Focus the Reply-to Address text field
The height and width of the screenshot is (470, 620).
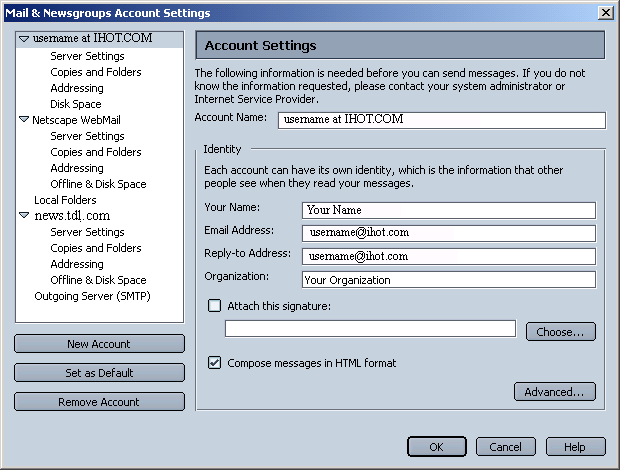(x=448, y=257)
